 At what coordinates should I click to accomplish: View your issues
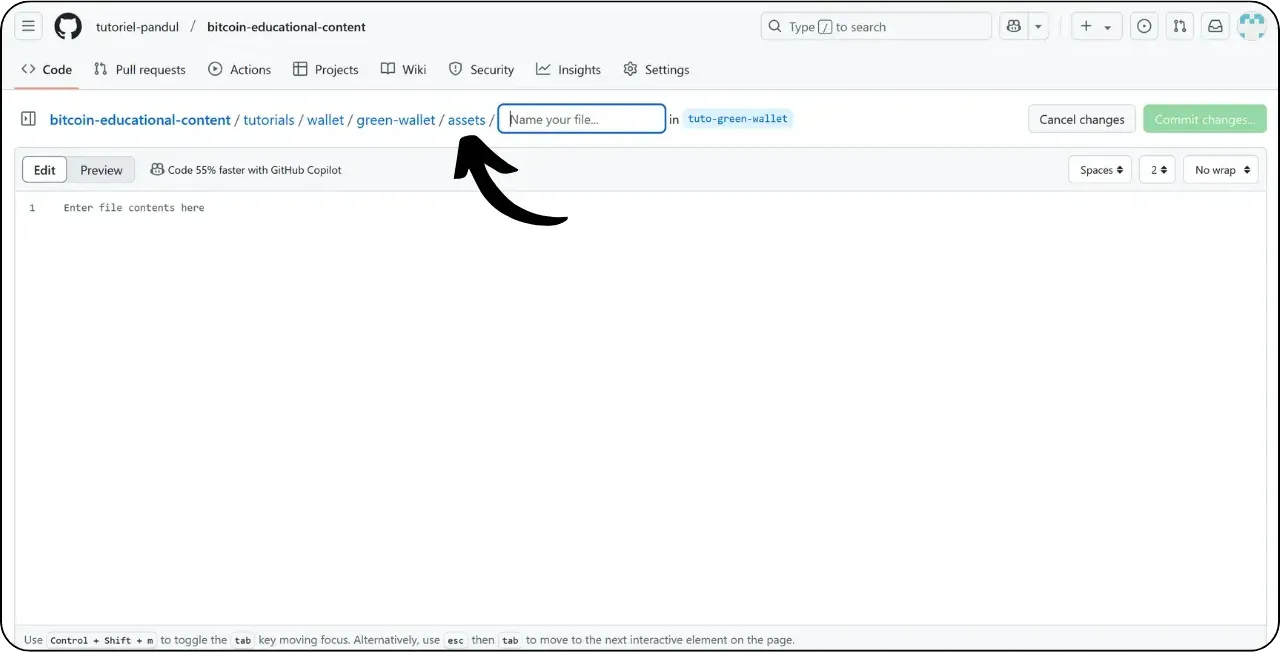(x=1143, y=26)
